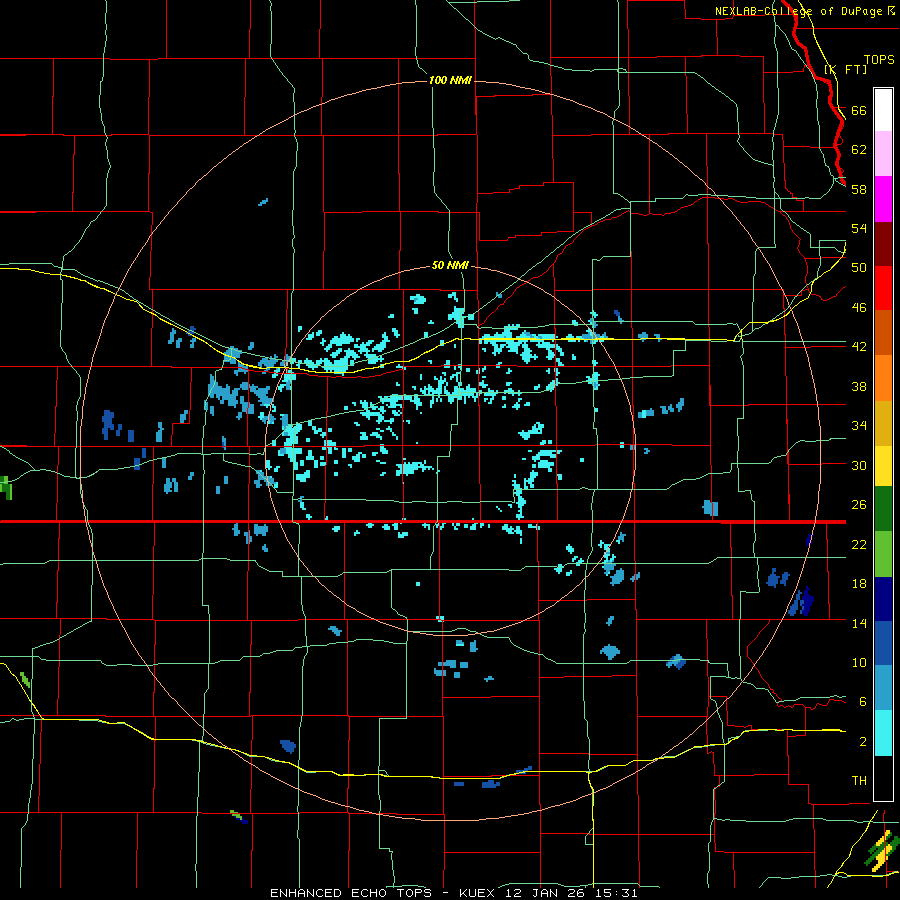Click the 12 JAN 26 date stamp
This screenshot has width=900, height=900.
(548, 893)
